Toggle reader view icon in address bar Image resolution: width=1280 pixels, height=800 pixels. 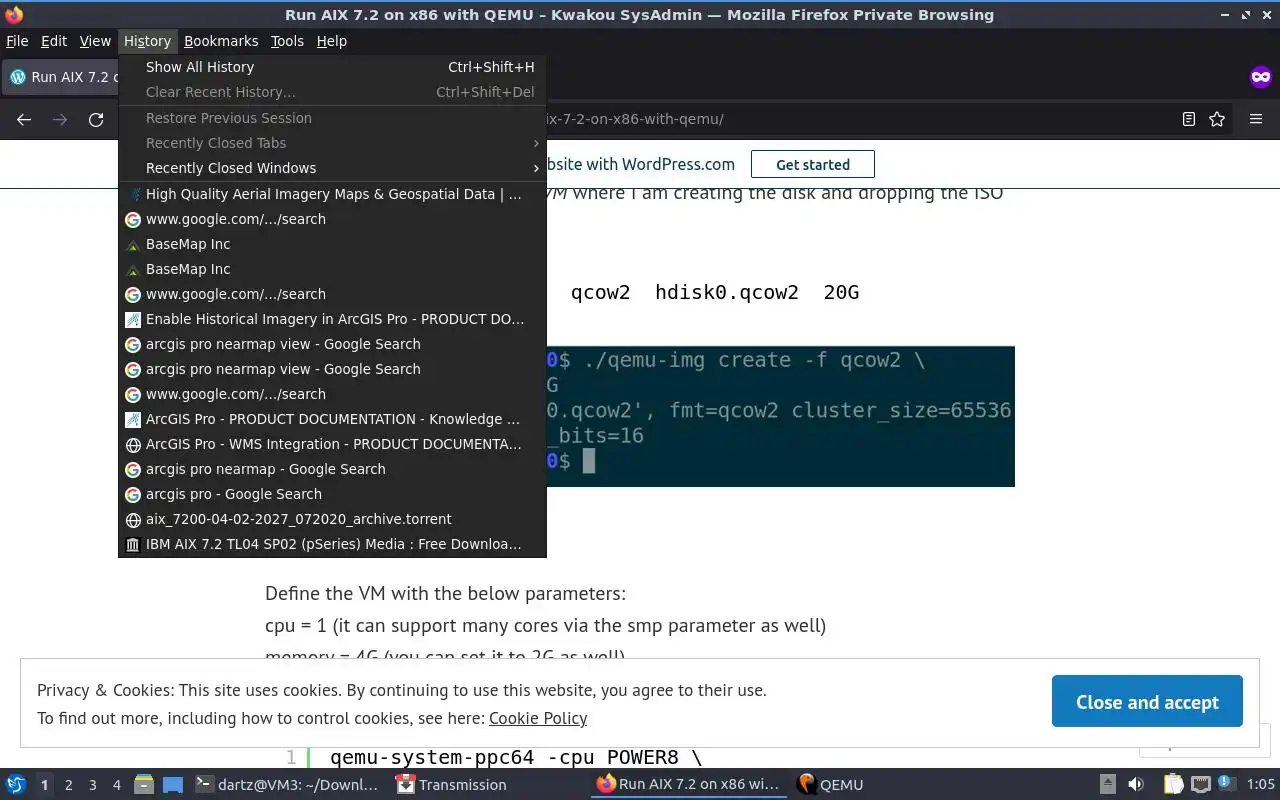click(1188, 119)
